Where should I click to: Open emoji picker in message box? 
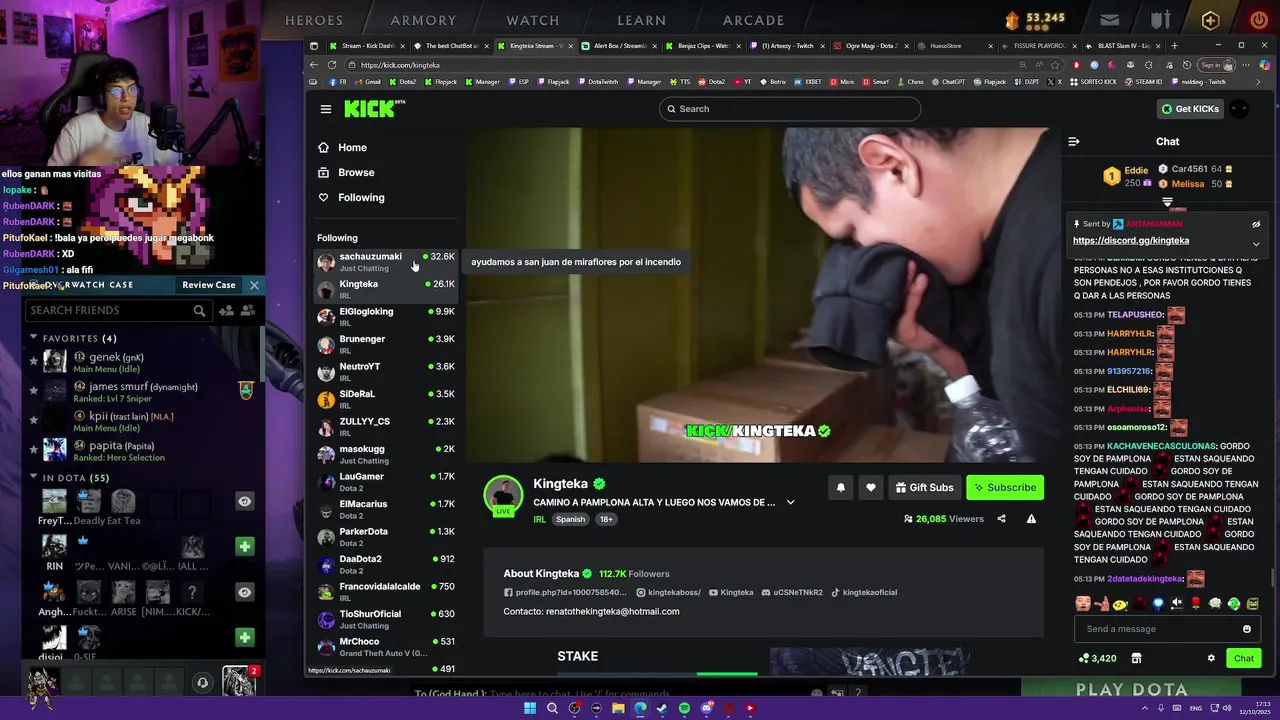pos(1247,629)
